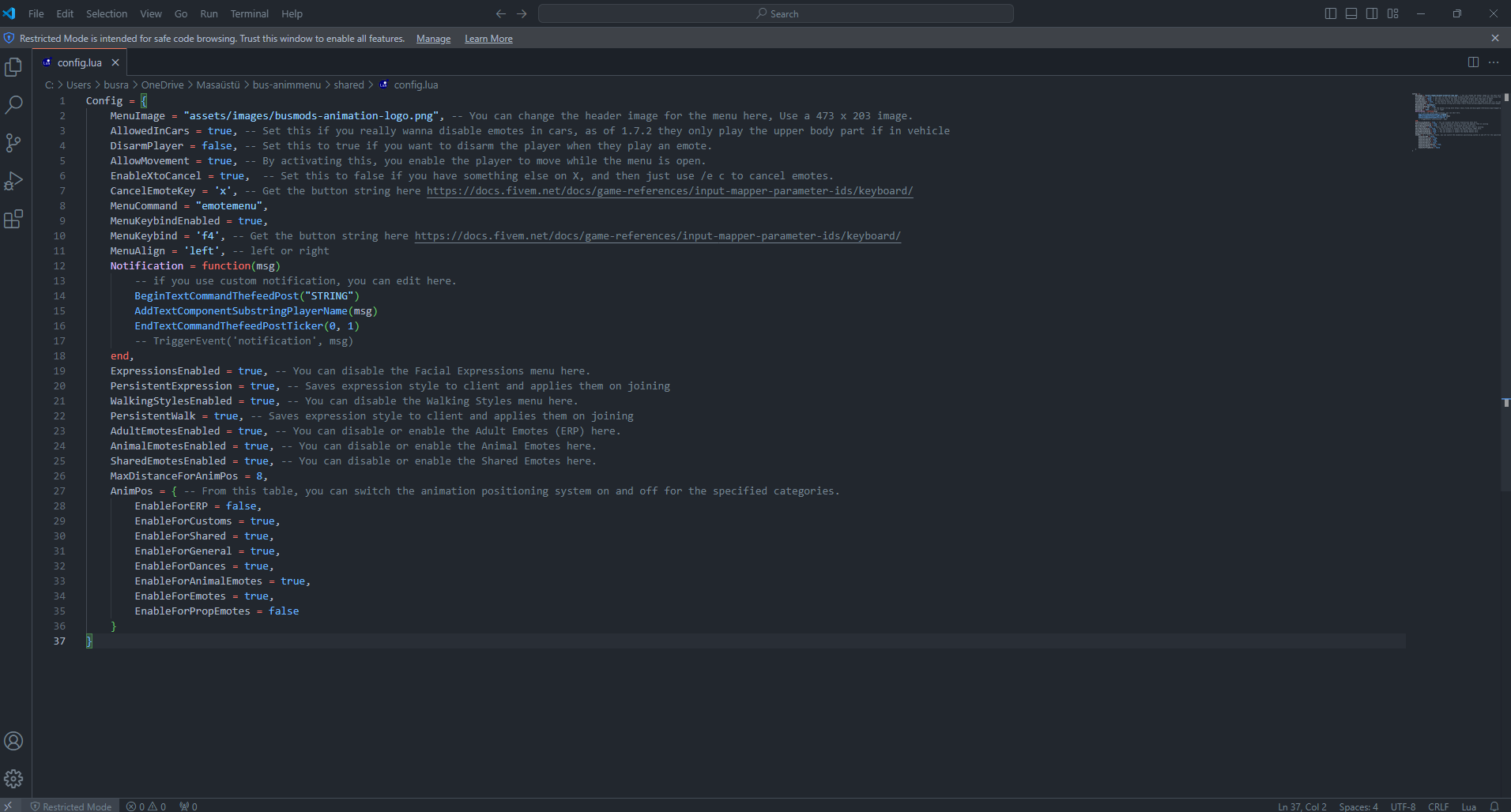This screenshot has width=1511, height=812.
Task: Expand the busra breadcrumb segment
Action: 116,85
